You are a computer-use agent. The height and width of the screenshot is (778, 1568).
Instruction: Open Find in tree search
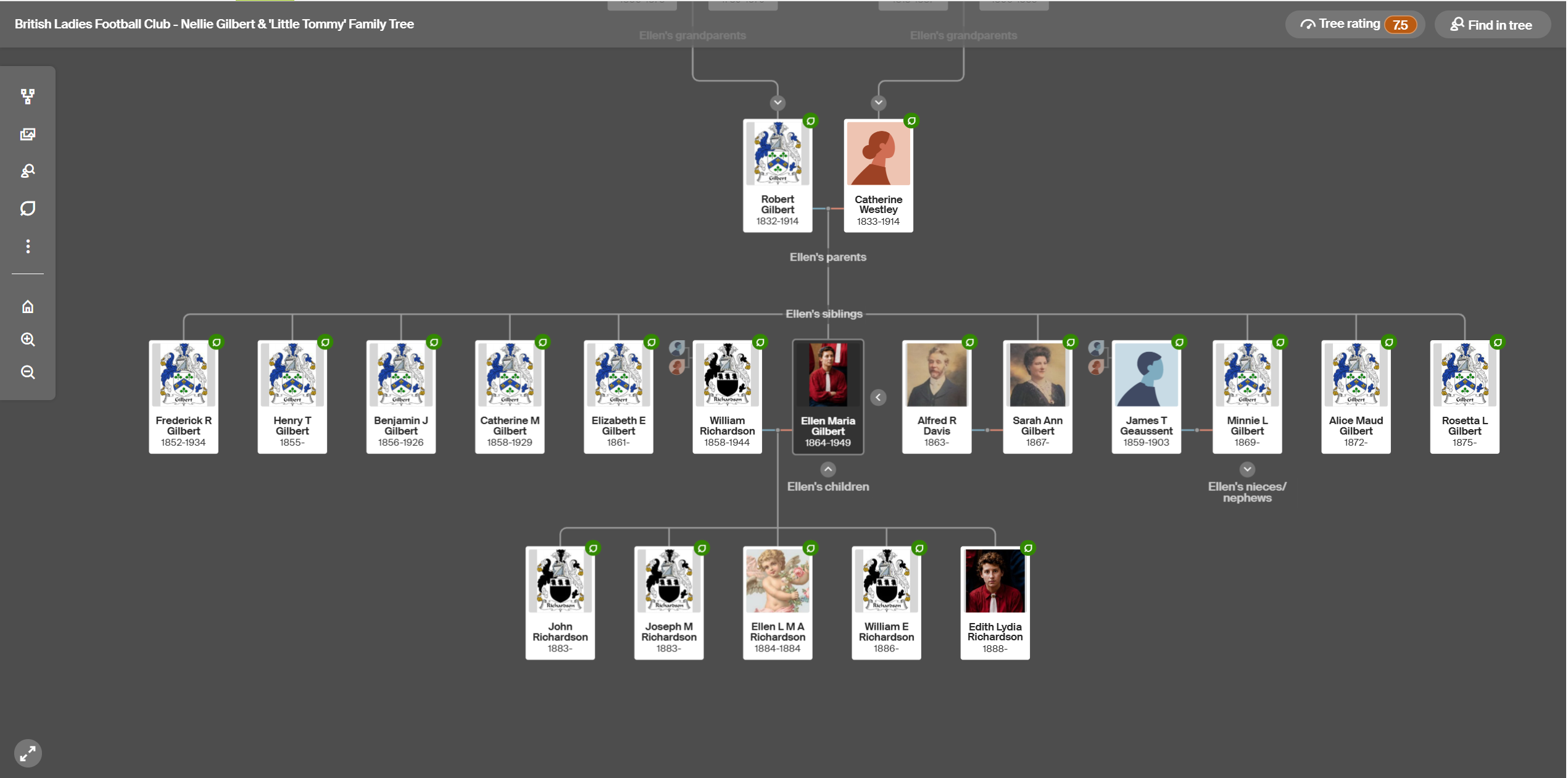tap(1493, 25)
